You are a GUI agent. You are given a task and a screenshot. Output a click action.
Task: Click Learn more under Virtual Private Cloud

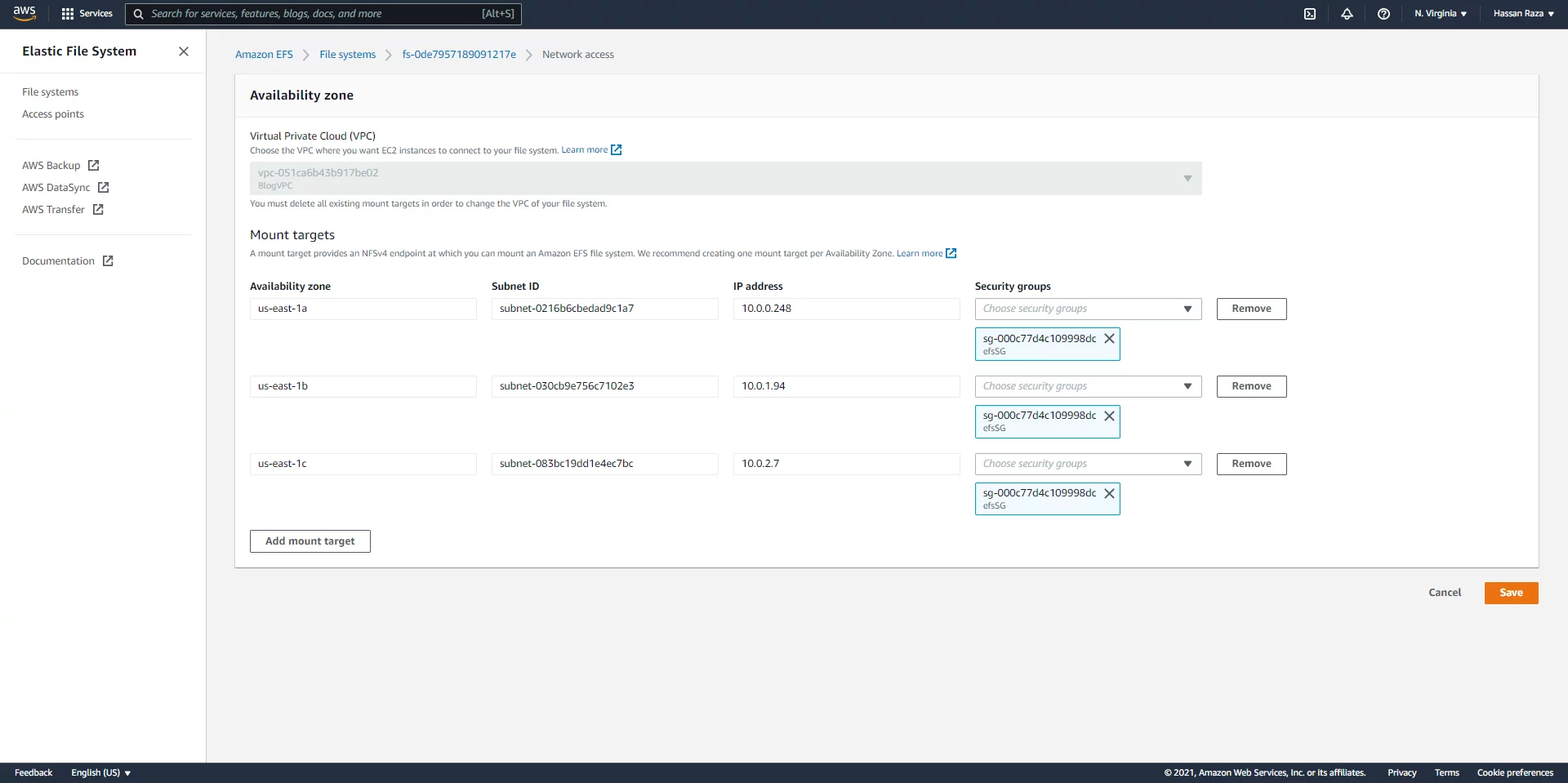click(585, 150)
